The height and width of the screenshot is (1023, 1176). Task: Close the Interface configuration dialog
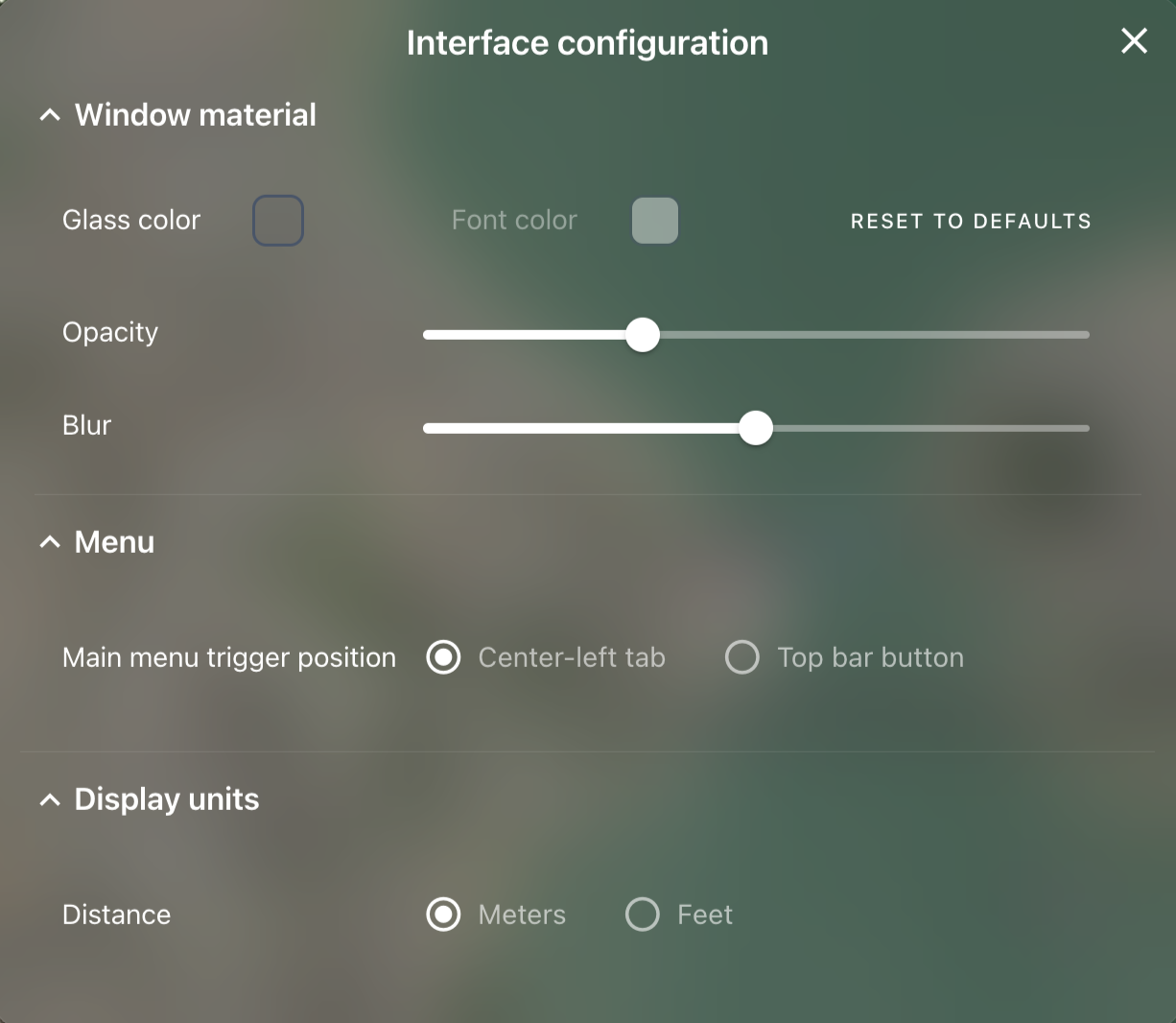click(1134, 41)
